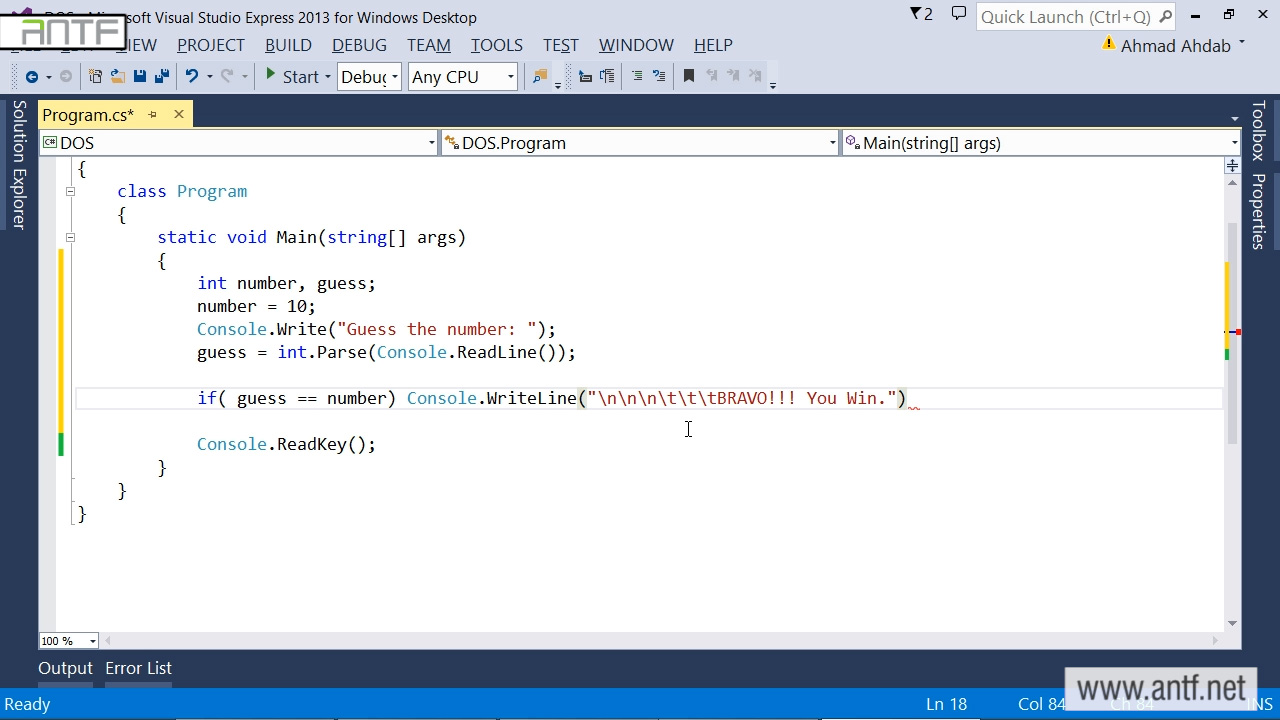Image resolution: width=1280 pixels, height=720 pixels.
Task: Open the Solution Explorer side panel
Action: click(x=18, y=165)
